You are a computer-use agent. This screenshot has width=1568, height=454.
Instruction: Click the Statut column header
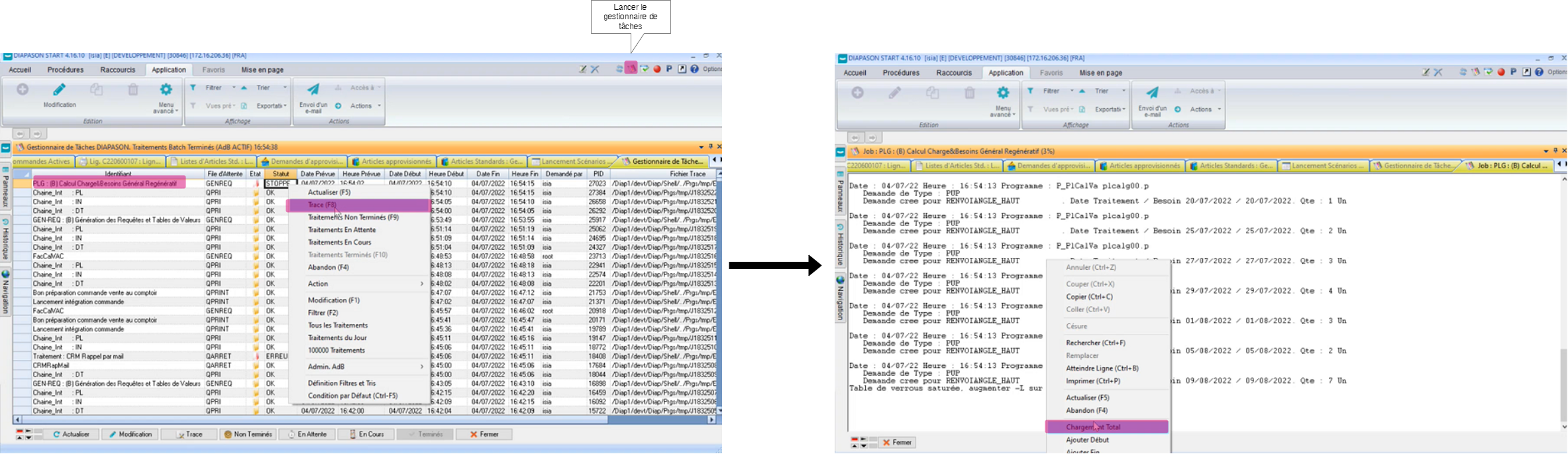280,174
